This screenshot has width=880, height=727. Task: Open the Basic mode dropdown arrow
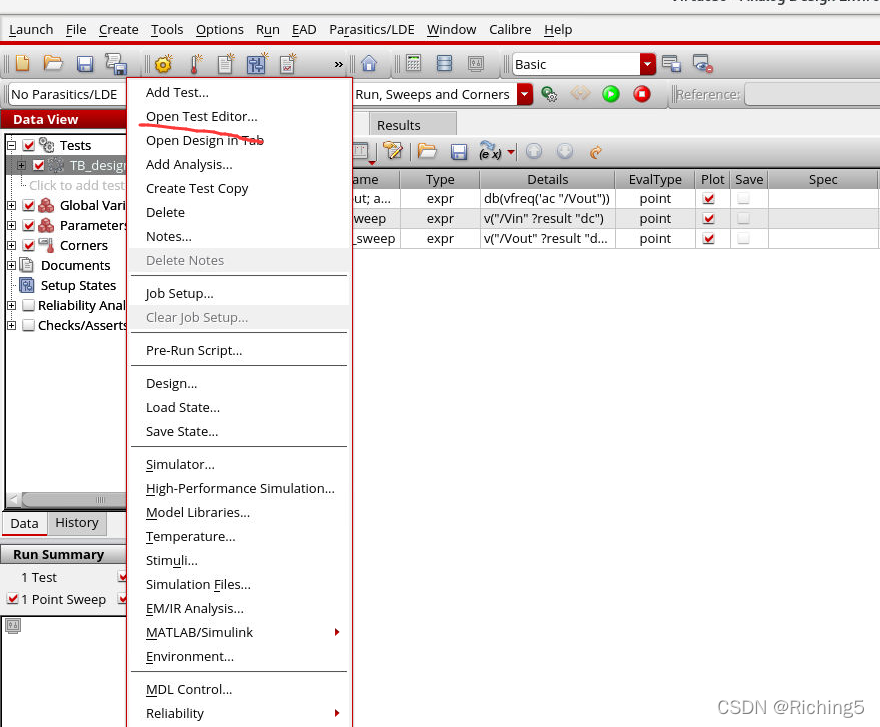648,64
